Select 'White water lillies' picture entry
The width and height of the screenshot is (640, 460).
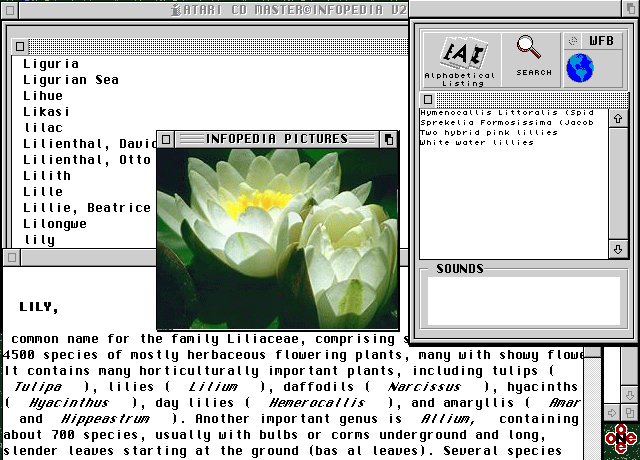tap(477, 143)
